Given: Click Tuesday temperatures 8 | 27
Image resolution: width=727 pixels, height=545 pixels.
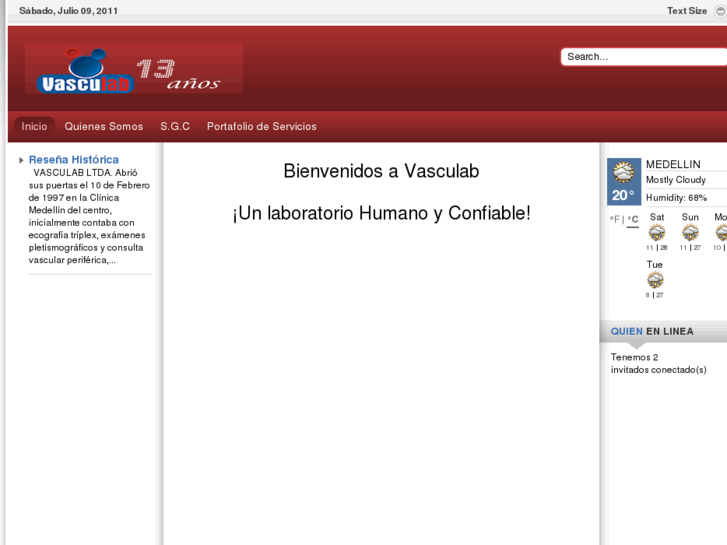Looking at the screenshot, I should pos(655,295).
